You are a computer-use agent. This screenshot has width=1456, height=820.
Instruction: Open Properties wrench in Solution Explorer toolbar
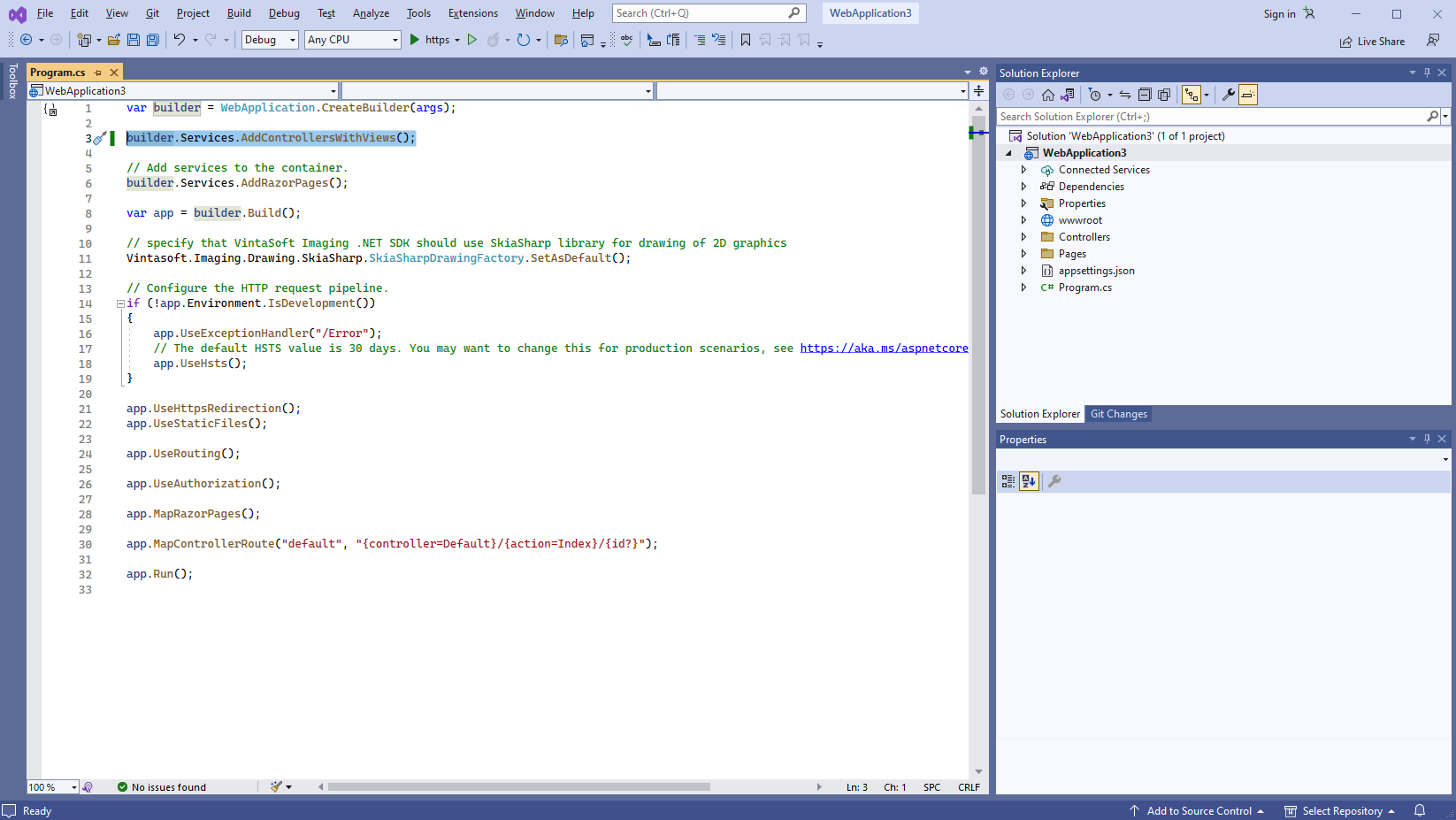coord(1228,95)
